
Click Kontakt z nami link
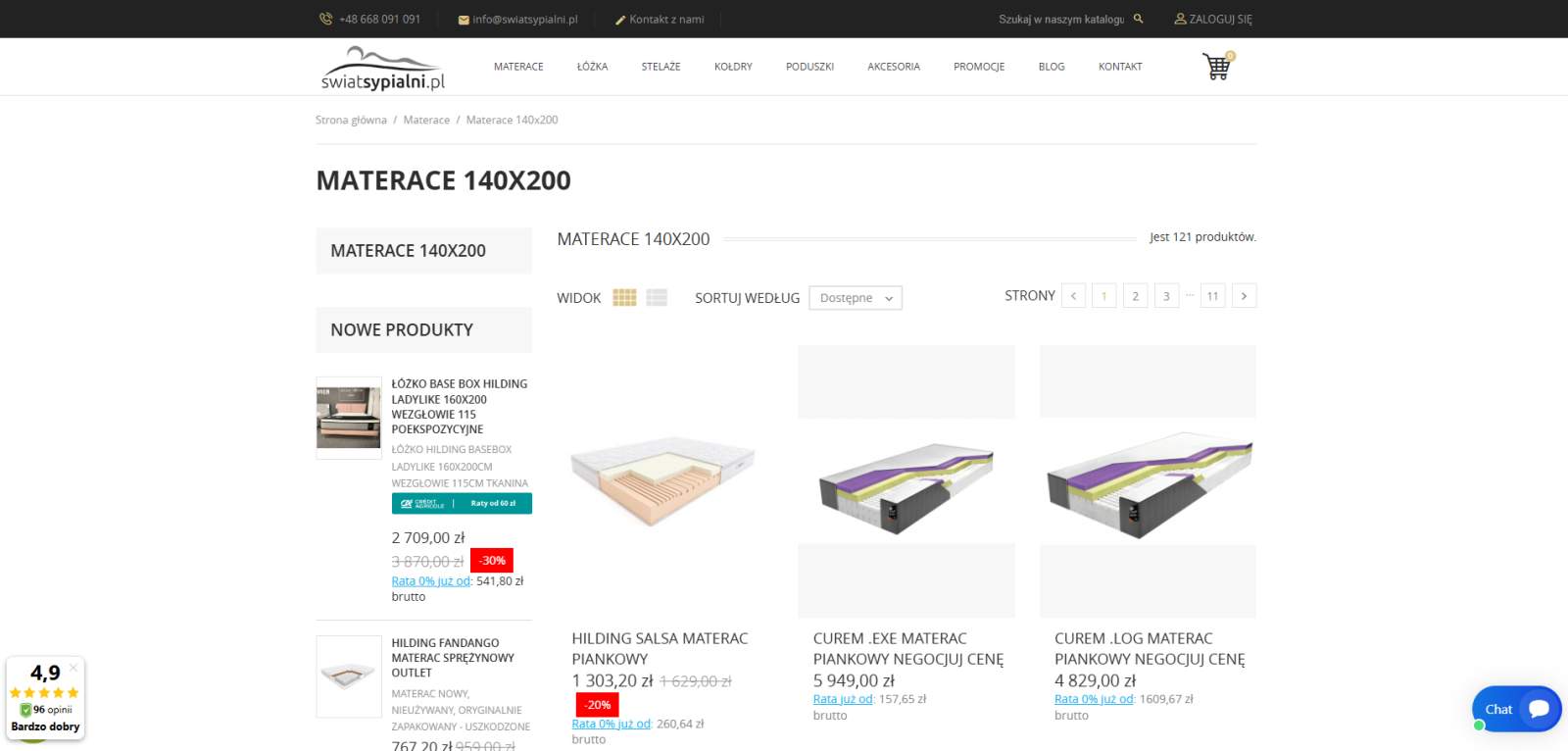(666, 20)
